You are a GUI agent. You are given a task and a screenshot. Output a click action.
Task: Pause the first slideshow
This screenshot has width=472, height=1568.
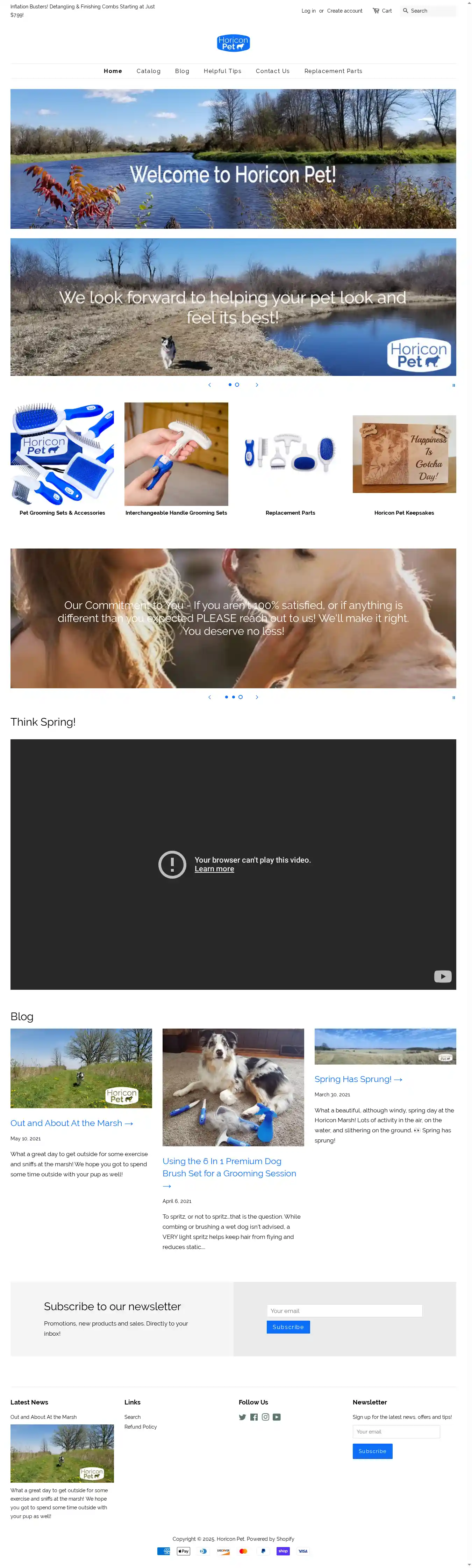pyautogui.click(x=453, y=385)
